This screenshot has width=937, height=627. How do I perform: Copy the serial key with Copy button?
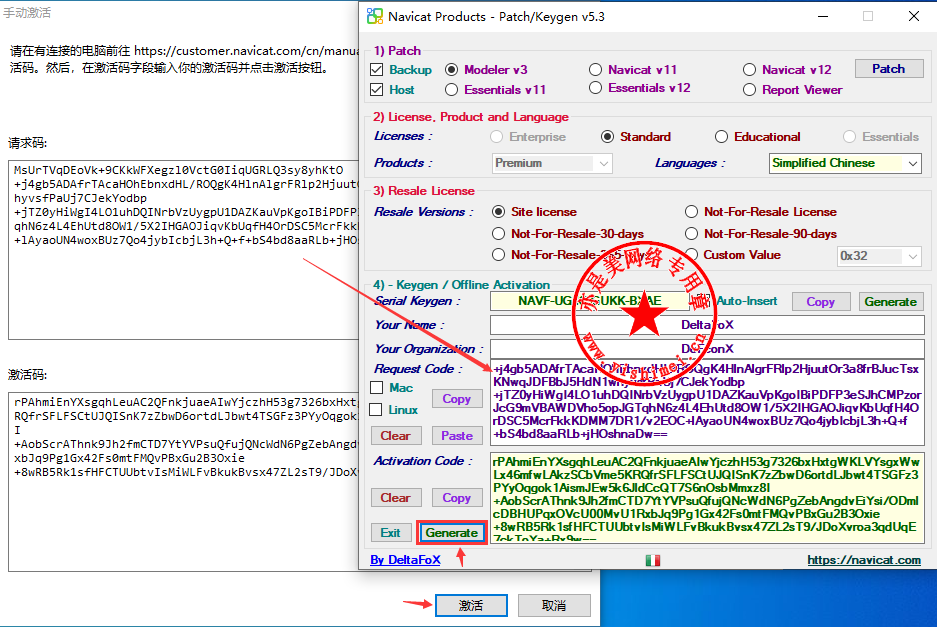coord(820,302)
